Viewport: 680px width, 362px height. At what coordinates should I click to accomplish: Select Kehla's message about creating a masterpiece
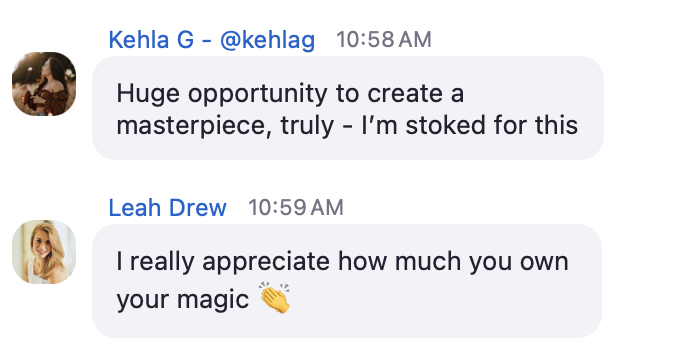(348, 108)
